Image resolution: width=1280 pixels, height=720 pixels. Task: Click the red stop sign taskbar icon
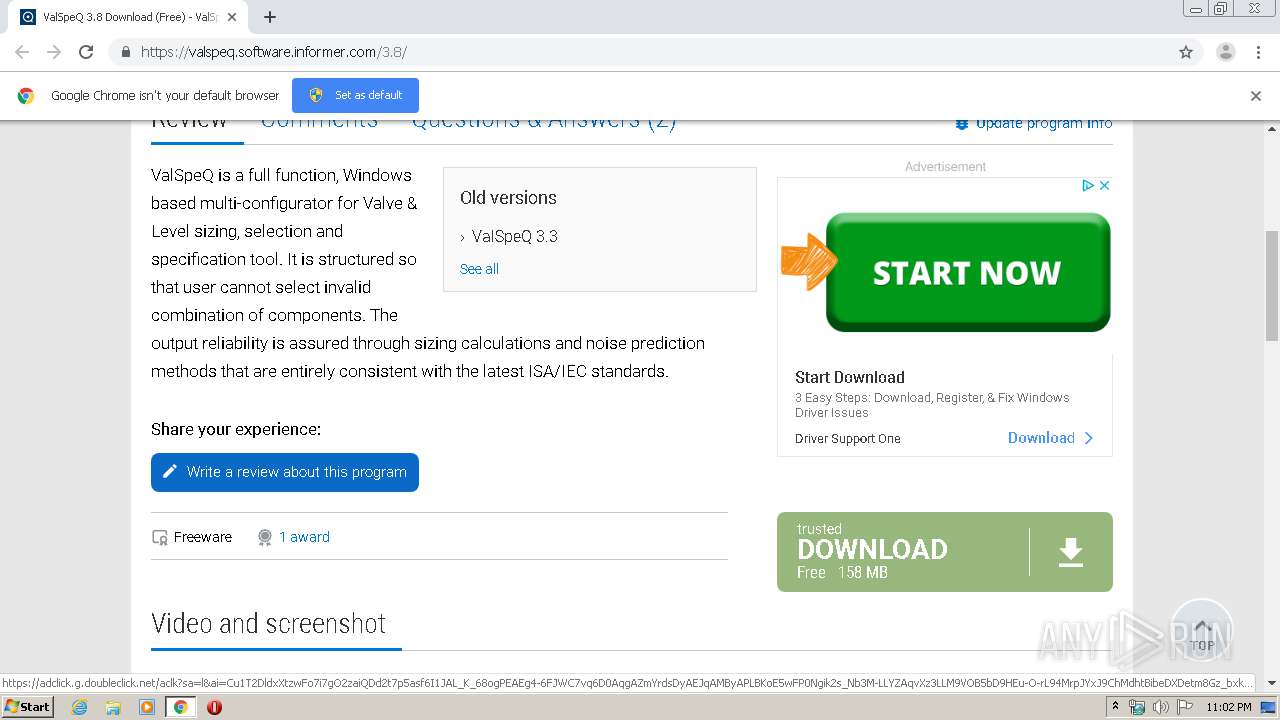[214, 707]
